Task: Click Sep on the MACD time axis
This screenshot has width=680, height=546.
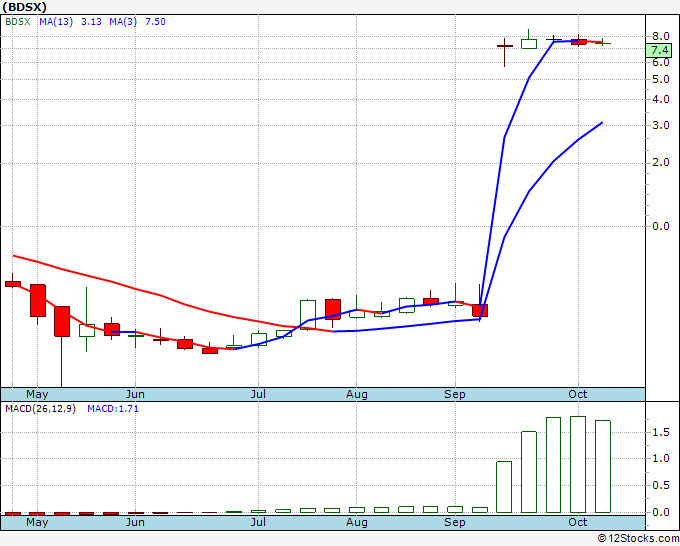Action: (454, 522)
